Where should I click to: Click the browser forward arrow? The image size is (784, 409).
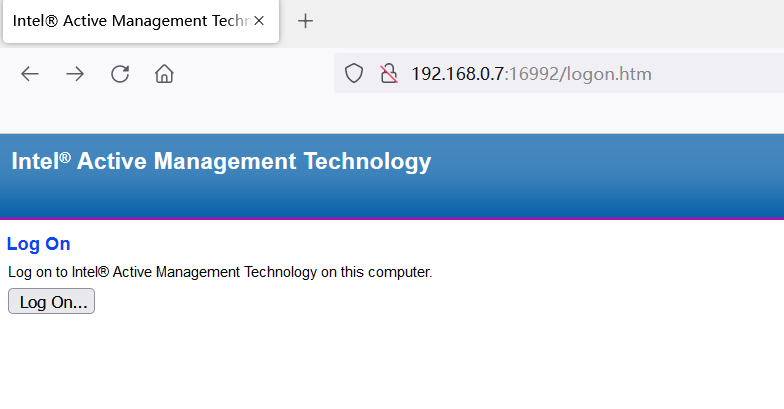75,73
